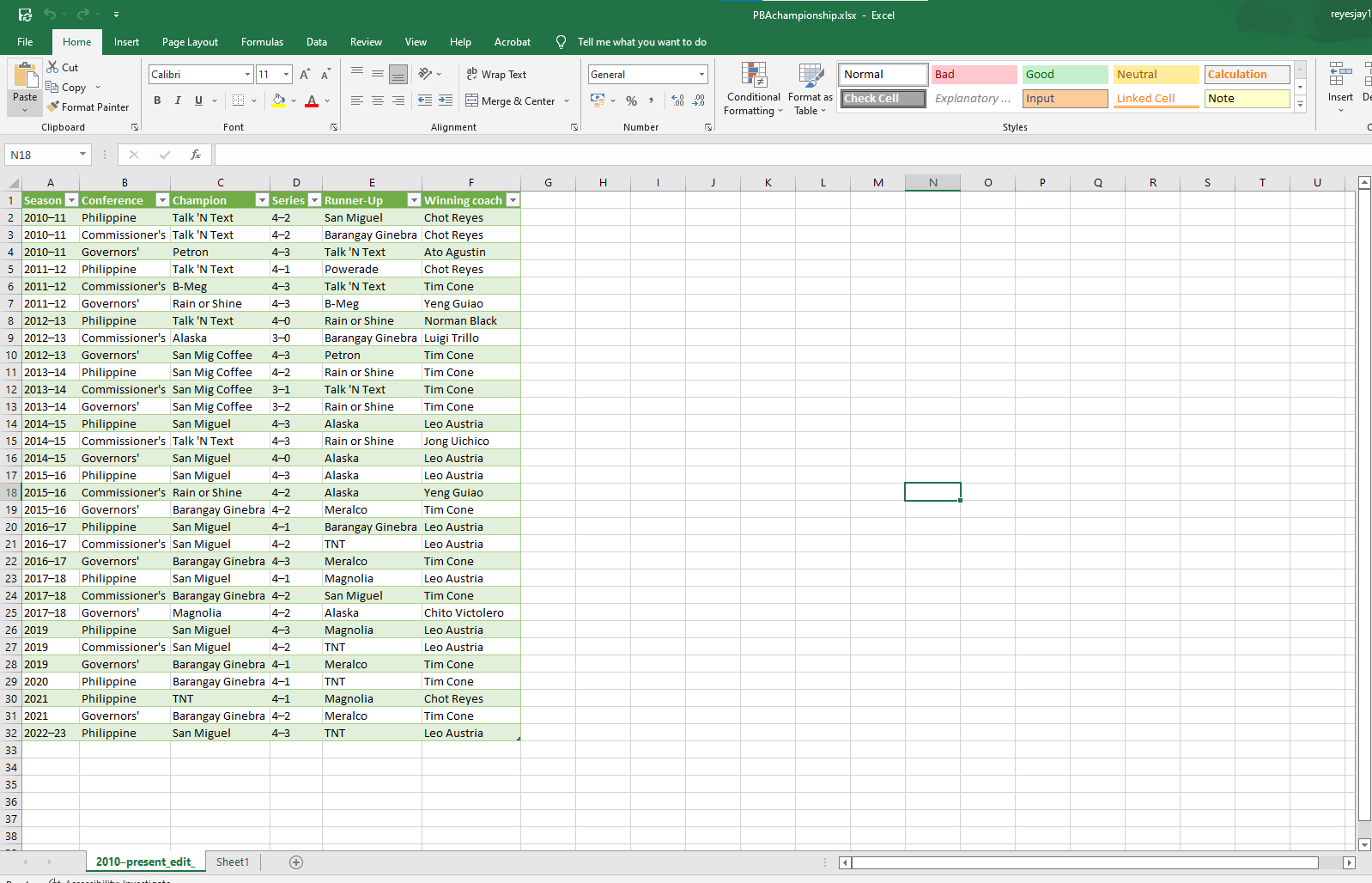Open Format as Table gallery
This screenshot has height=883, width=1372.
(x=810, y=88)
